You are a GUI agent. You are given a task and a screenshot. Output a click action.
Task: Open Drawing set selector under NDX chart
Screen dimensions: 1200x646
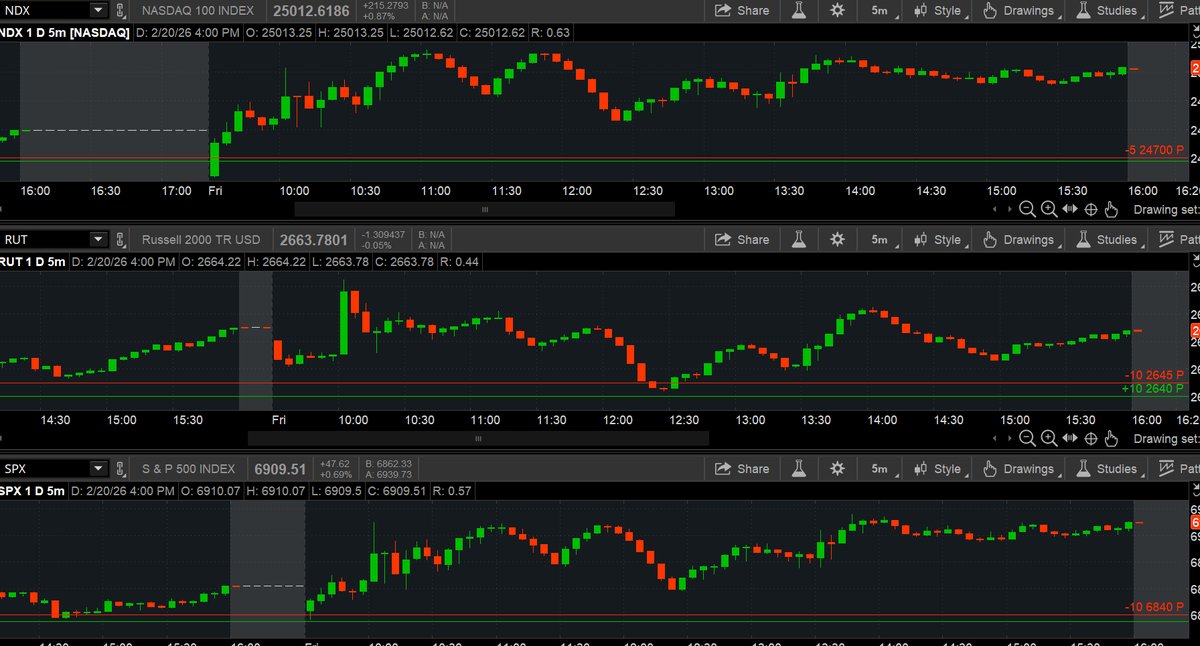pyautogui.click(x=1166, y=210)
